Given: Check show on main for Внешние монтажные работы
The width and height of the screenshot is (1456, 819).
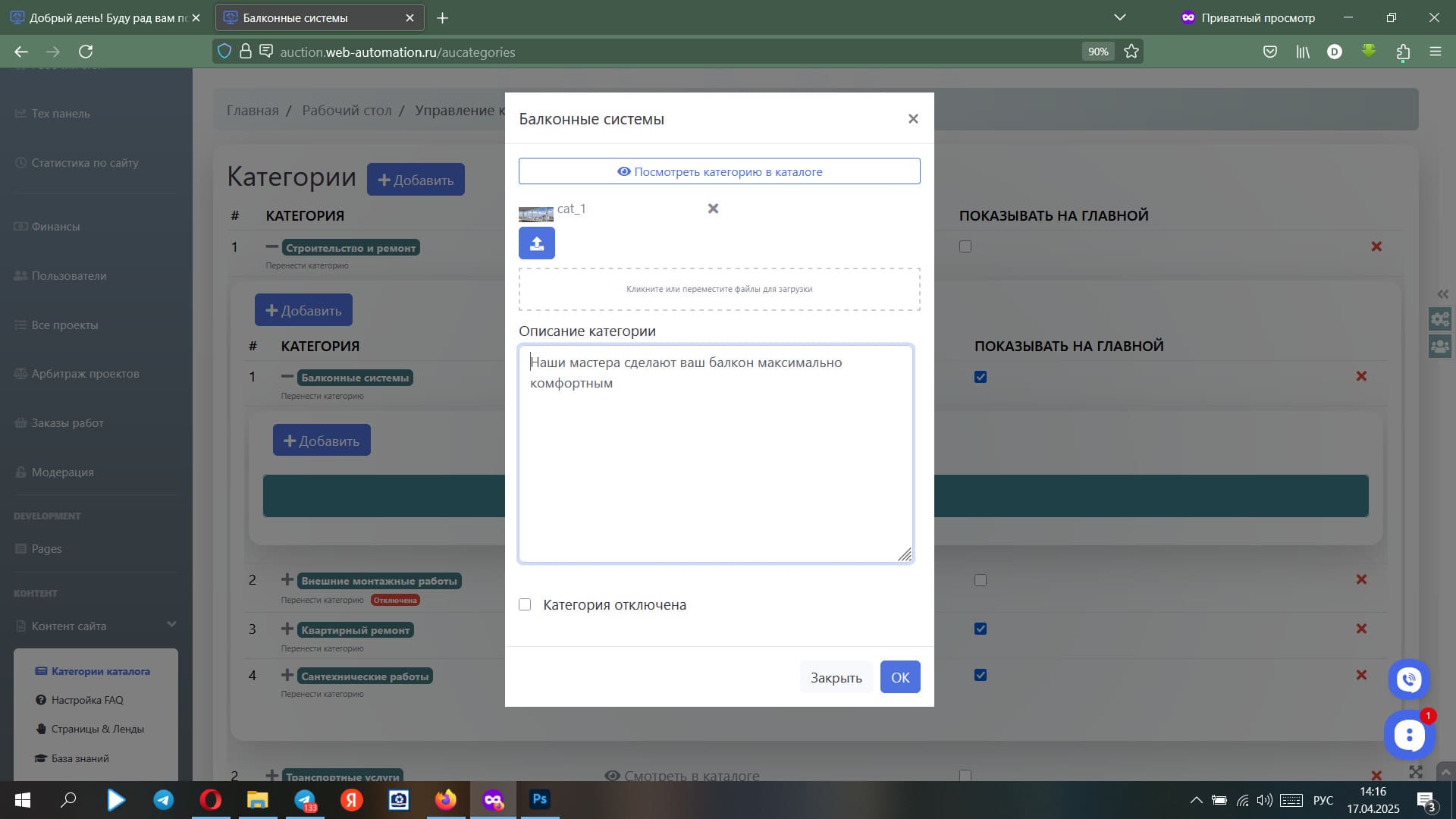Looking at the screenshot, I should coord(981,580).
